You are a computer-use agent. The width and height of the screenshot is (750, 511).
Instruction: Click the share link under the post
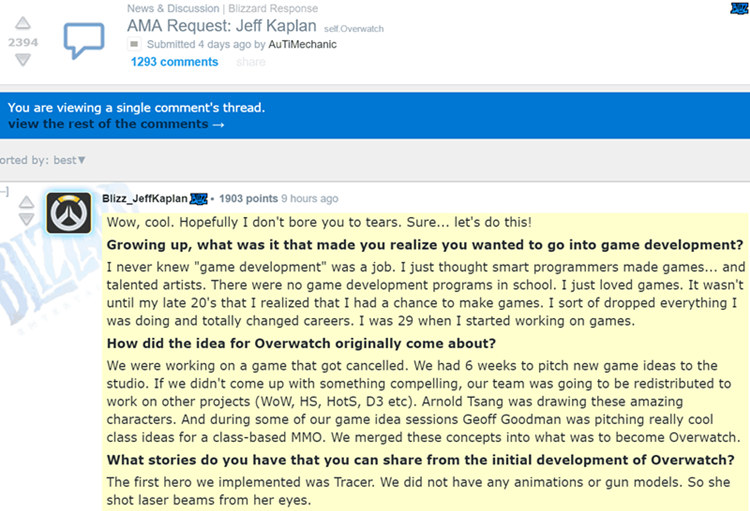[251, 62]
